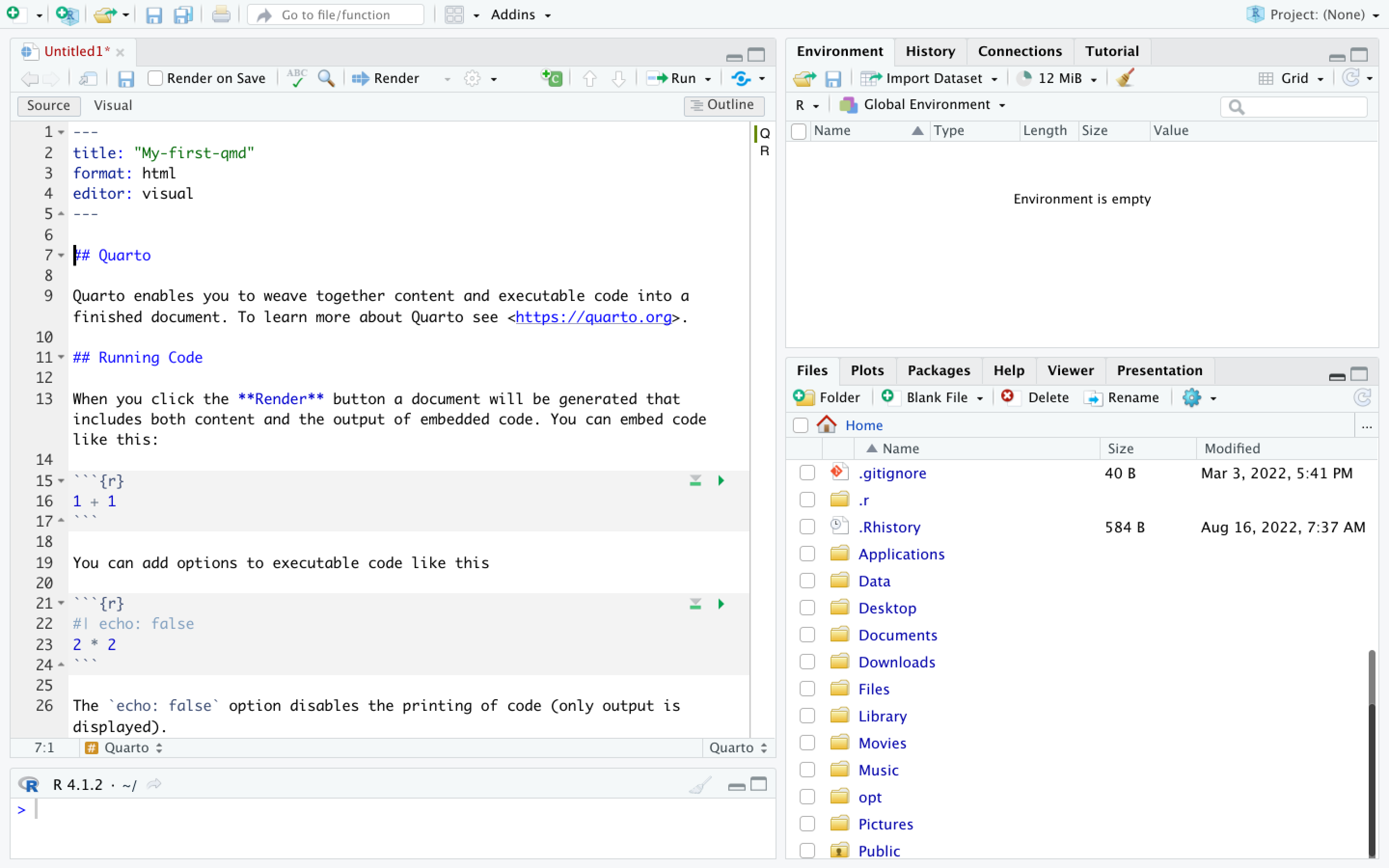Click the Show in new window icon
This screenshot has width=1389, height=868.
(x=88, y=78)
